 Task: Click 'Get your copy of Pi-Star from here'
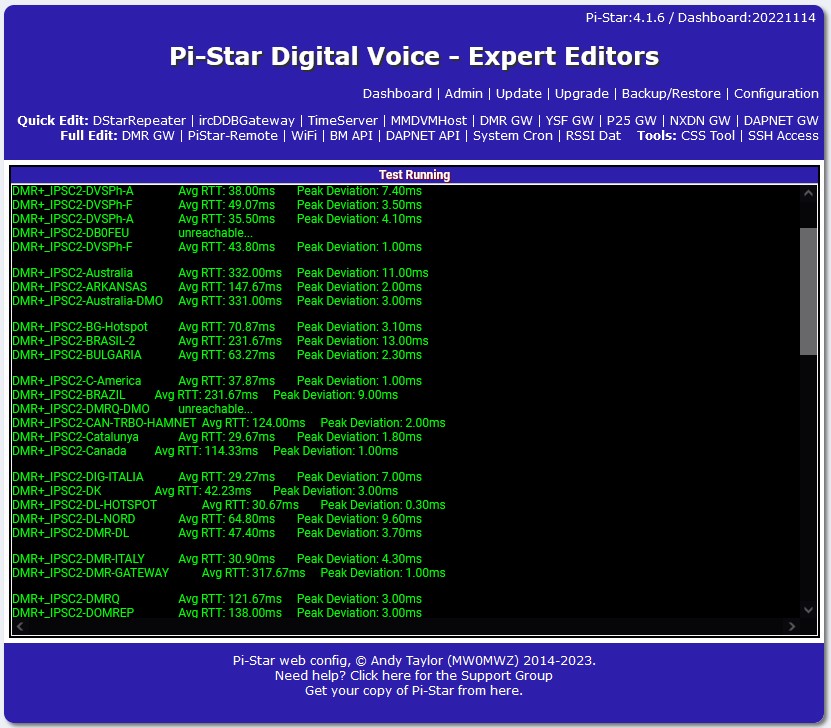point(413,690)
